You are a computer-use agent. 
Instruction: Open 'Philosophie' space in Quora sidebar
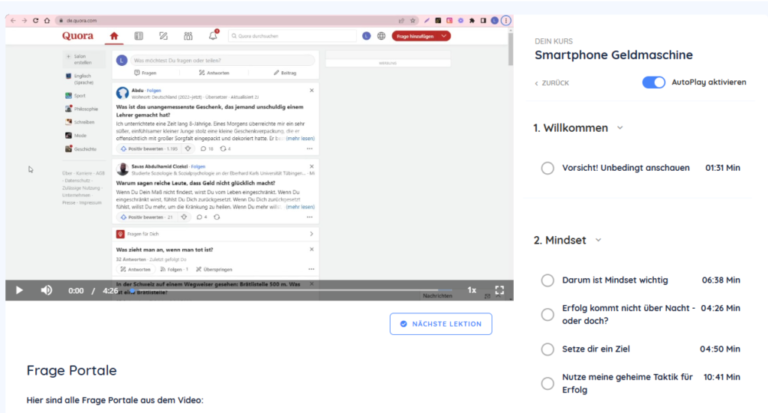click(x=81, y=109)
